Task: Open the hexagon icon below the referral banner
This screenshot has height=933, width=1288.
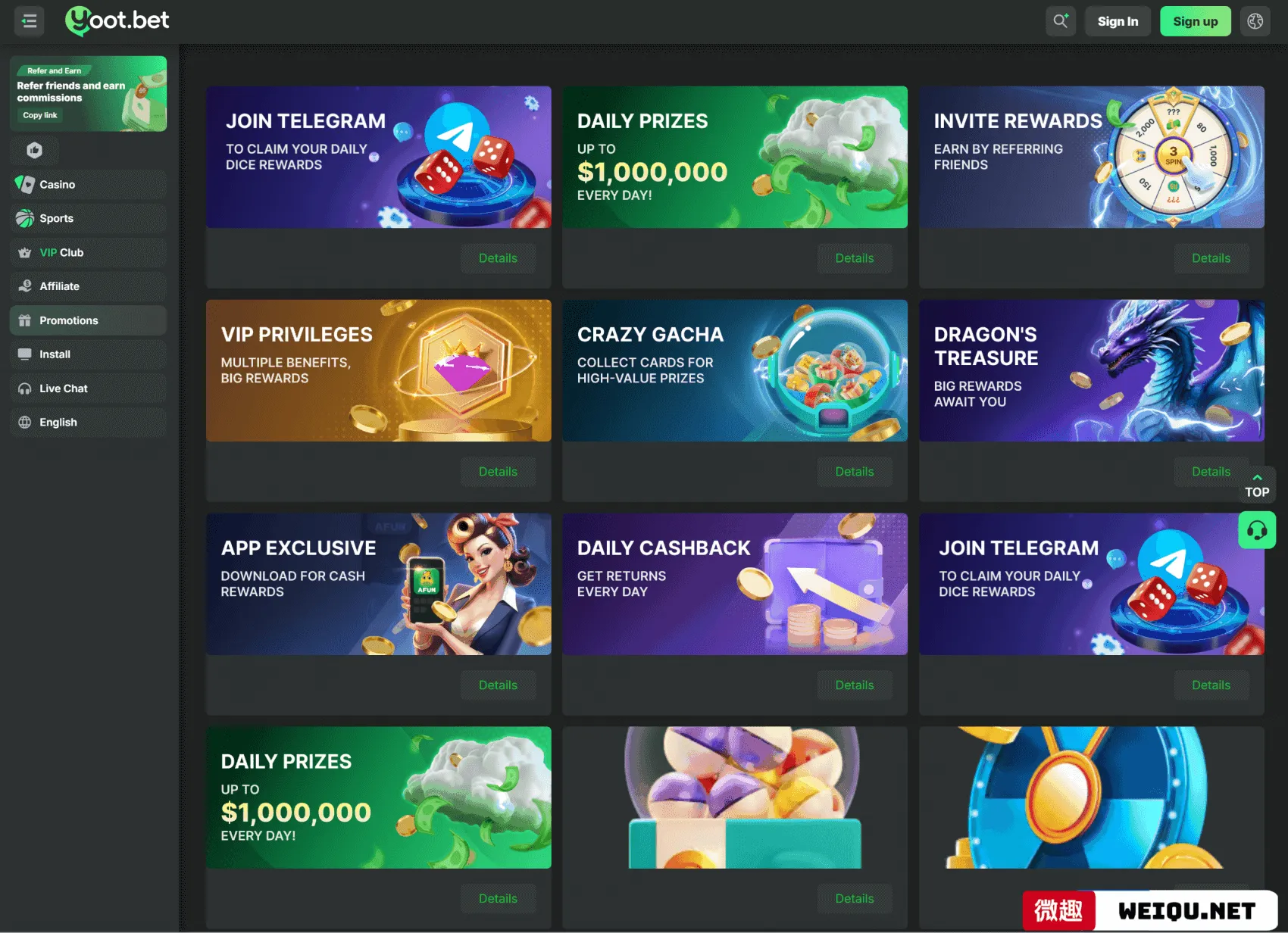Action: pos(34,150)
